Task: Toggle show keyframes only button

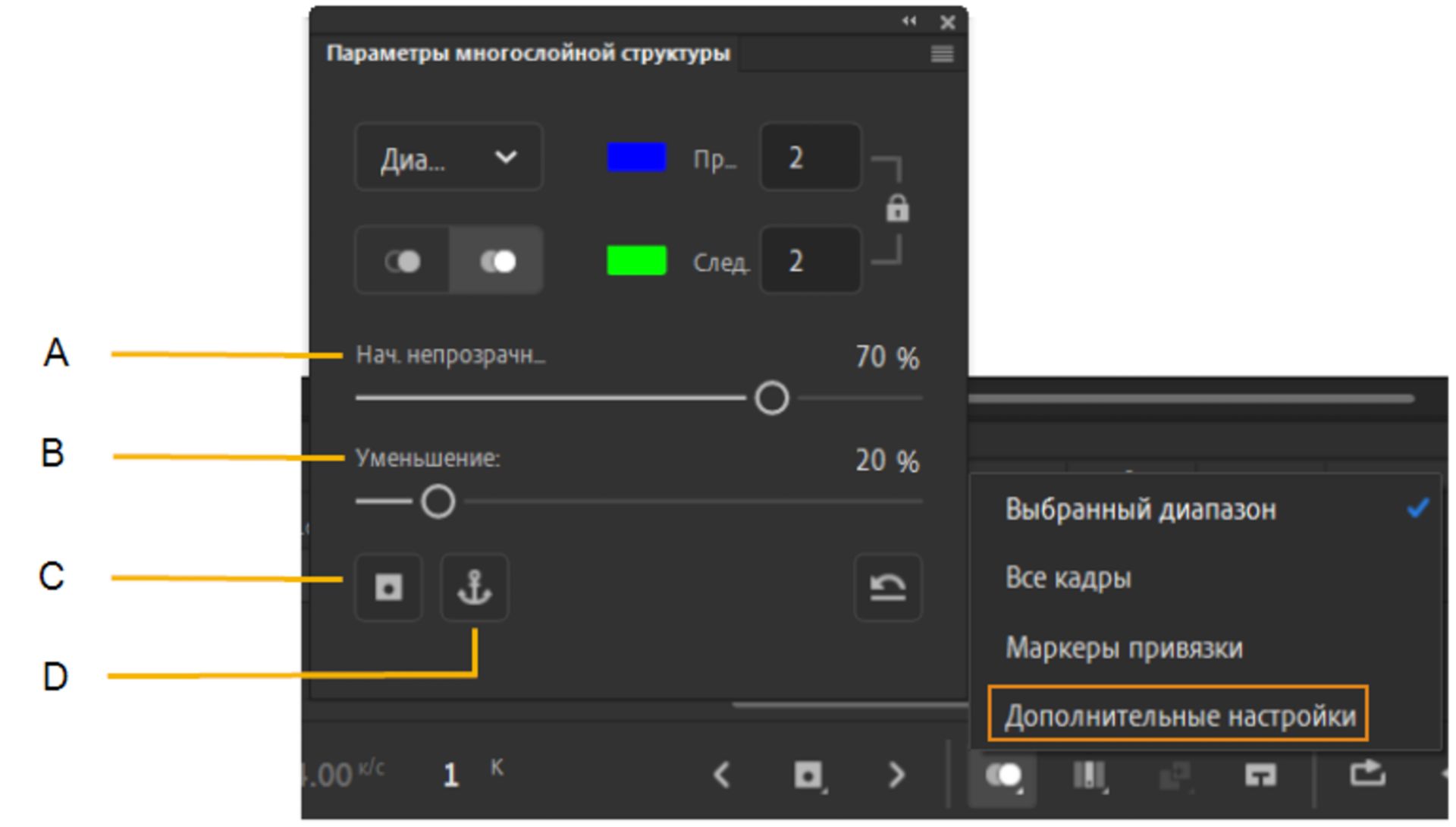Action: pyautogui.click(x=388, y=587)
